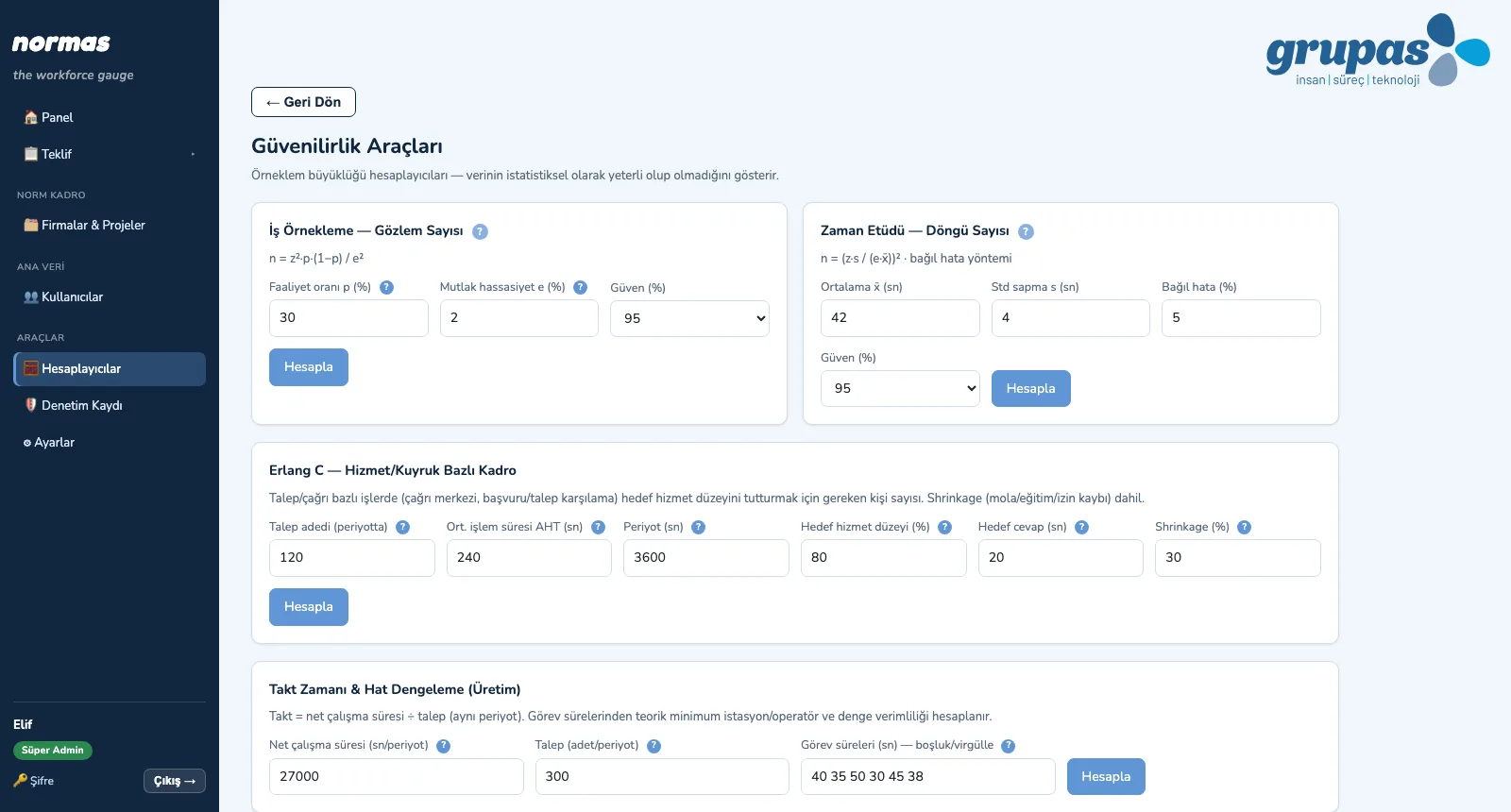The width and height of the screenshot is (1511, 812).
Task: Click the Çıkış logout button
Action: pyautogui.click(x=175, y=781)
